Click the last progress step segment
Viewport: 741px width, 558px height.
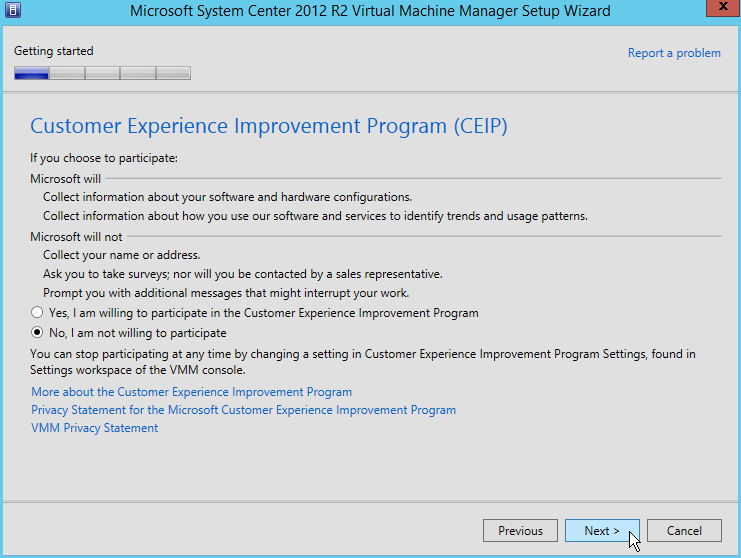tap(173, 73)
